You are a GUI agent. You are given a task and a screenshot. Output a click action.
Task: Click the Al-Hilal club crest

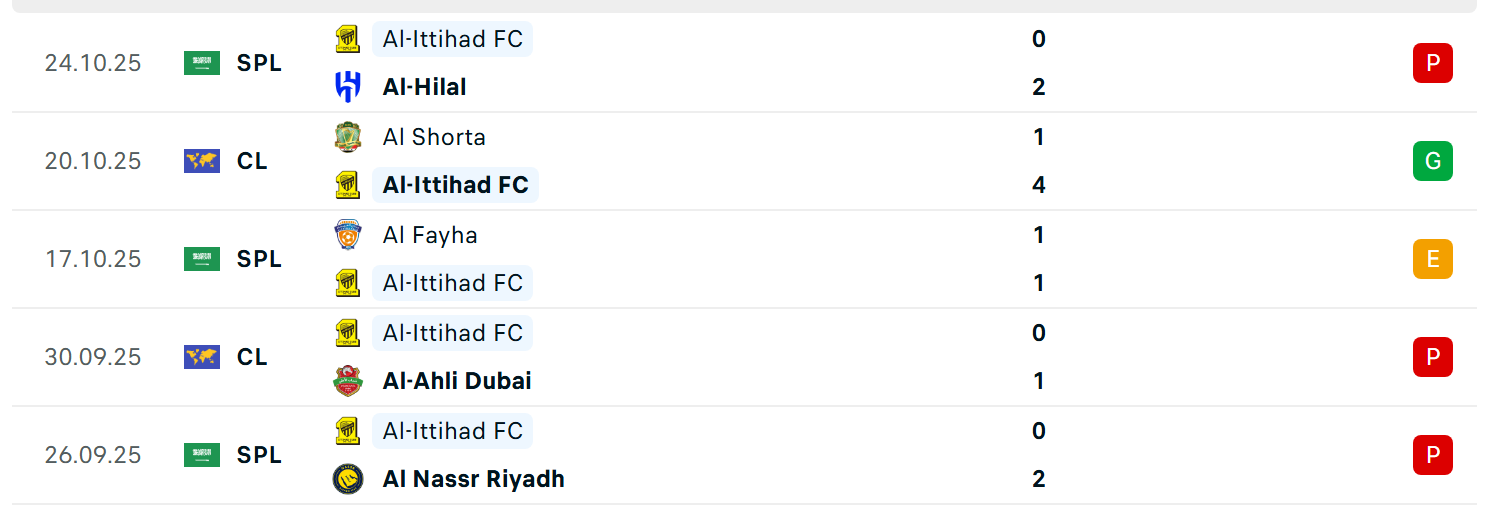(347, 87)
